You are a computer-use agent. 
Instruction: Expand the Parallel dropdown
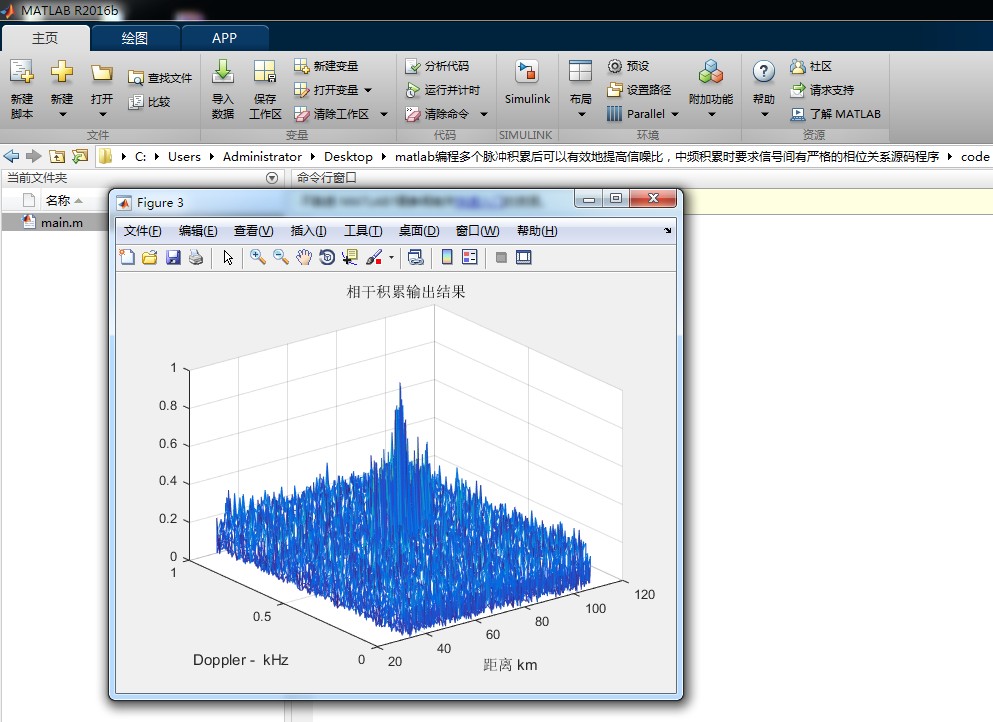coord(674,114)
